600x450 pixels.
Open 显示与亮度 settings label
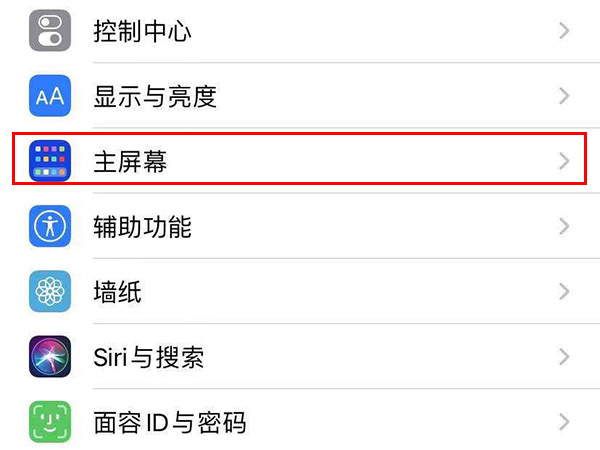(x=154, y=96)
